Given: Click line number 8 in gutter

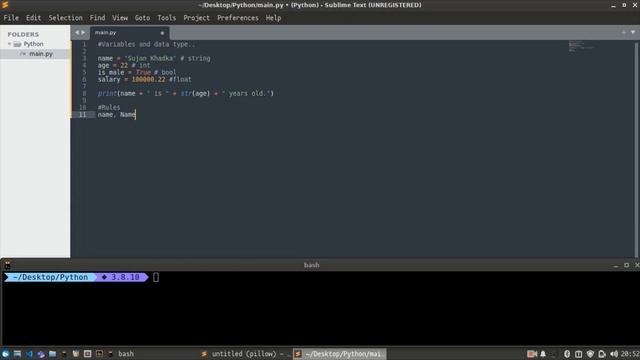Looking at the screenshot, I should click(84, 93).
